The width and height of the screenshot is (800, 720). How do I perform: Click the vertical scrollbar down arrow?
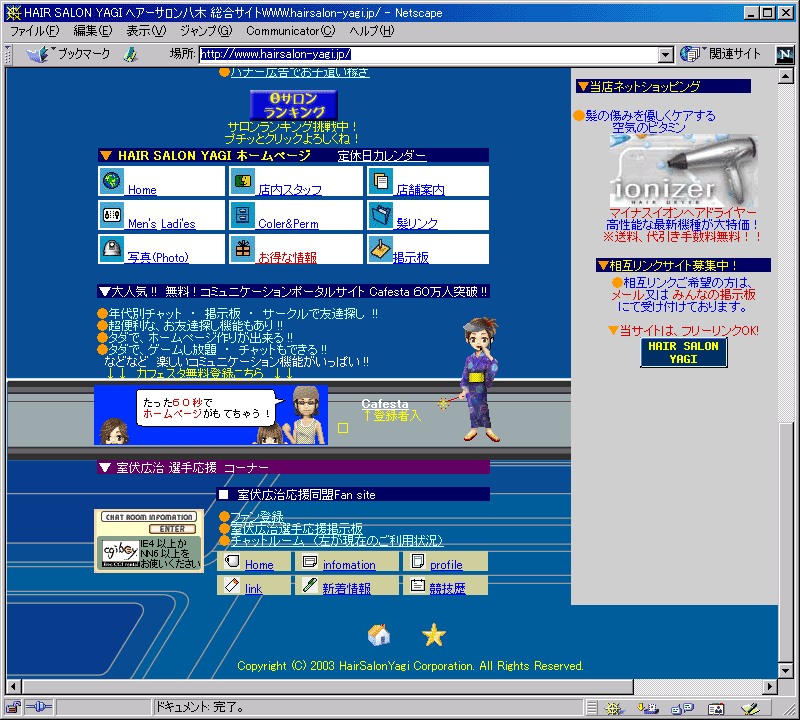coord(785,669)
